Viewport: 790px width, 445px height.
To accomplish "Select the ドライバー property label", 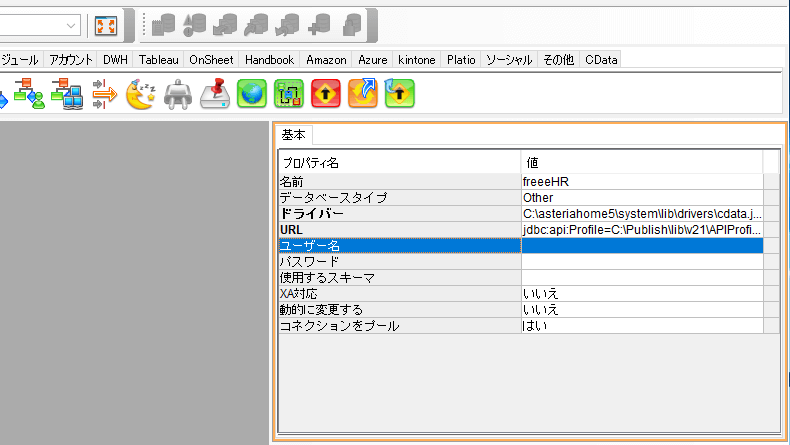I will (x=400, y=214).
